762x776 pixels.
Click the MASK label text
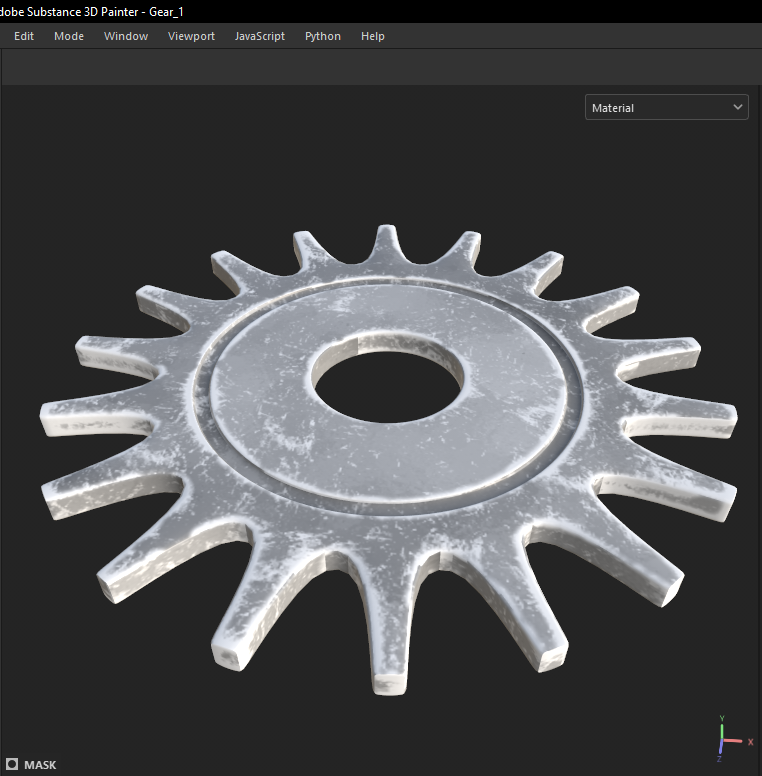(40, 765)
